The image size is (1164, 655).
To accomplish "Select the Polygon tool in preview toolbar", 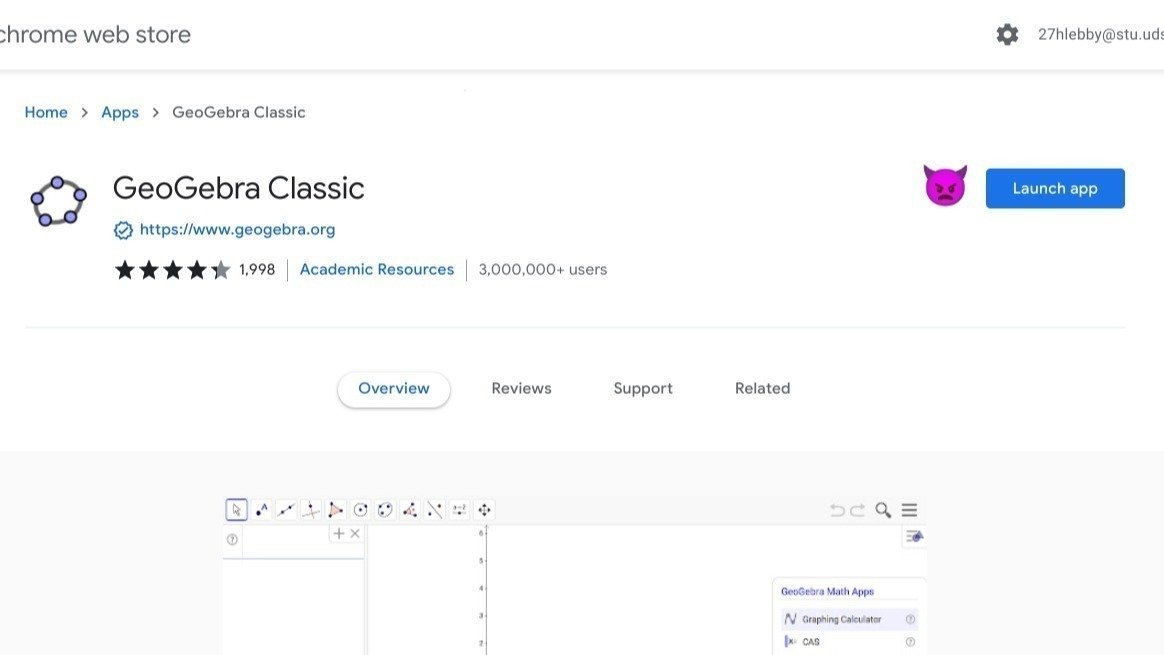I will [335, 510].
